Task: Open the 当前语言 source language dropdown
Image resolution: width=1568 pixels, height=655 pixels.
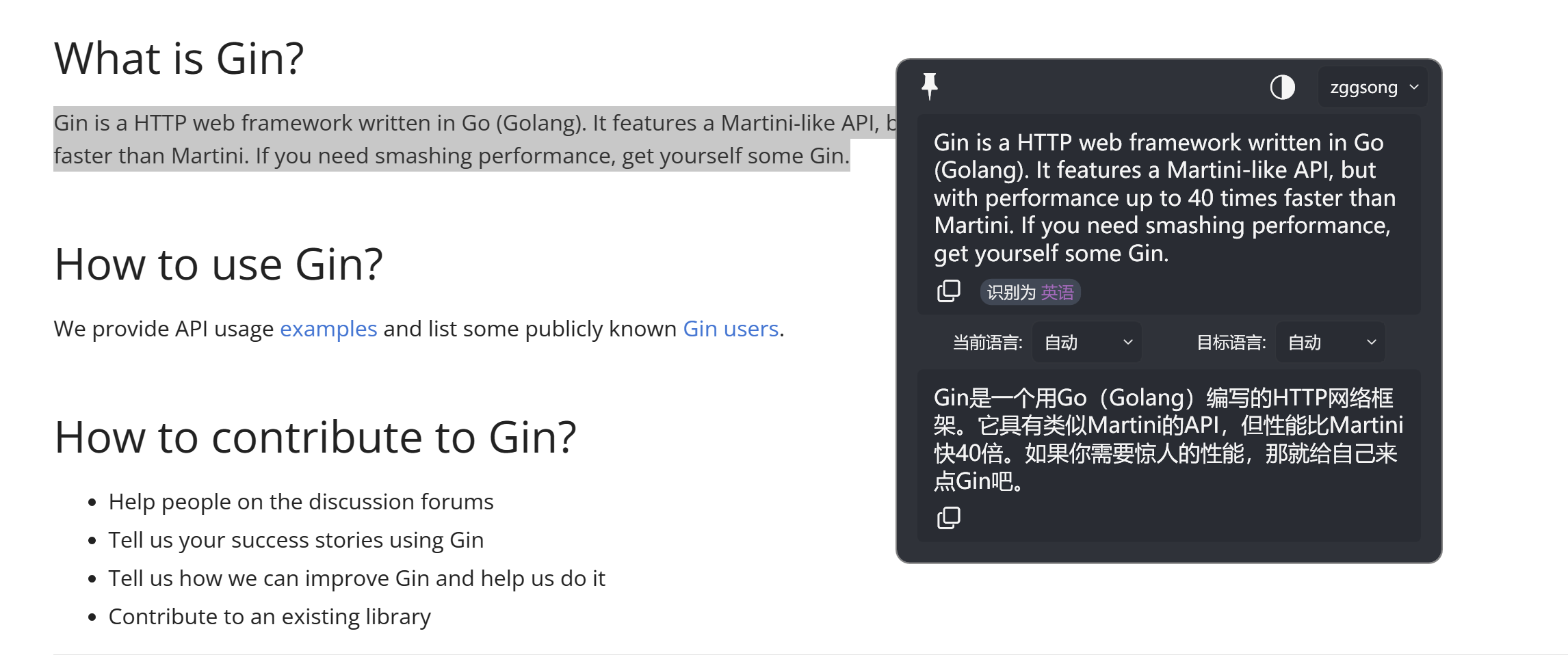Action: pos(1087,343)
